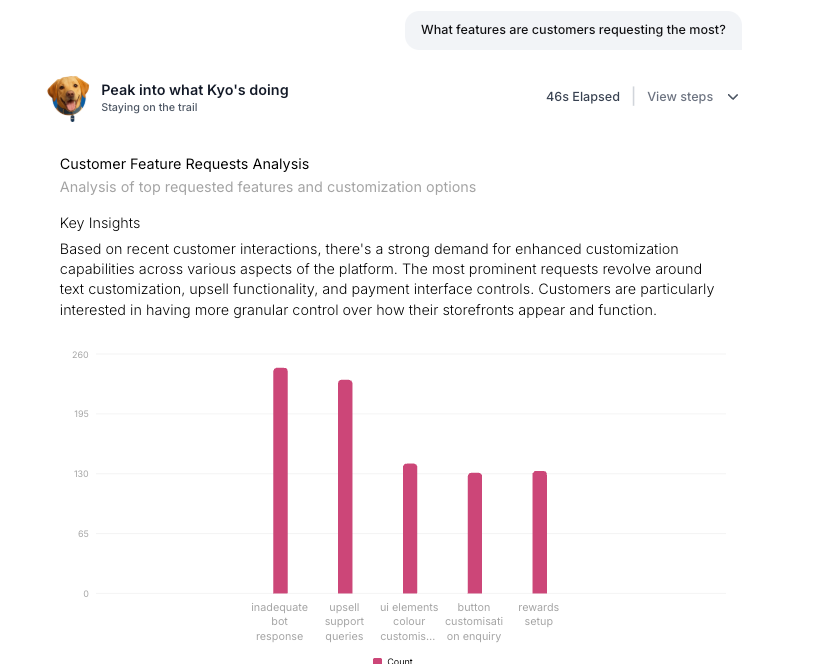The width and height of the screenshot is (824, 664).
Task: Click the ui elements colour customisation bar
Action: 409,528
